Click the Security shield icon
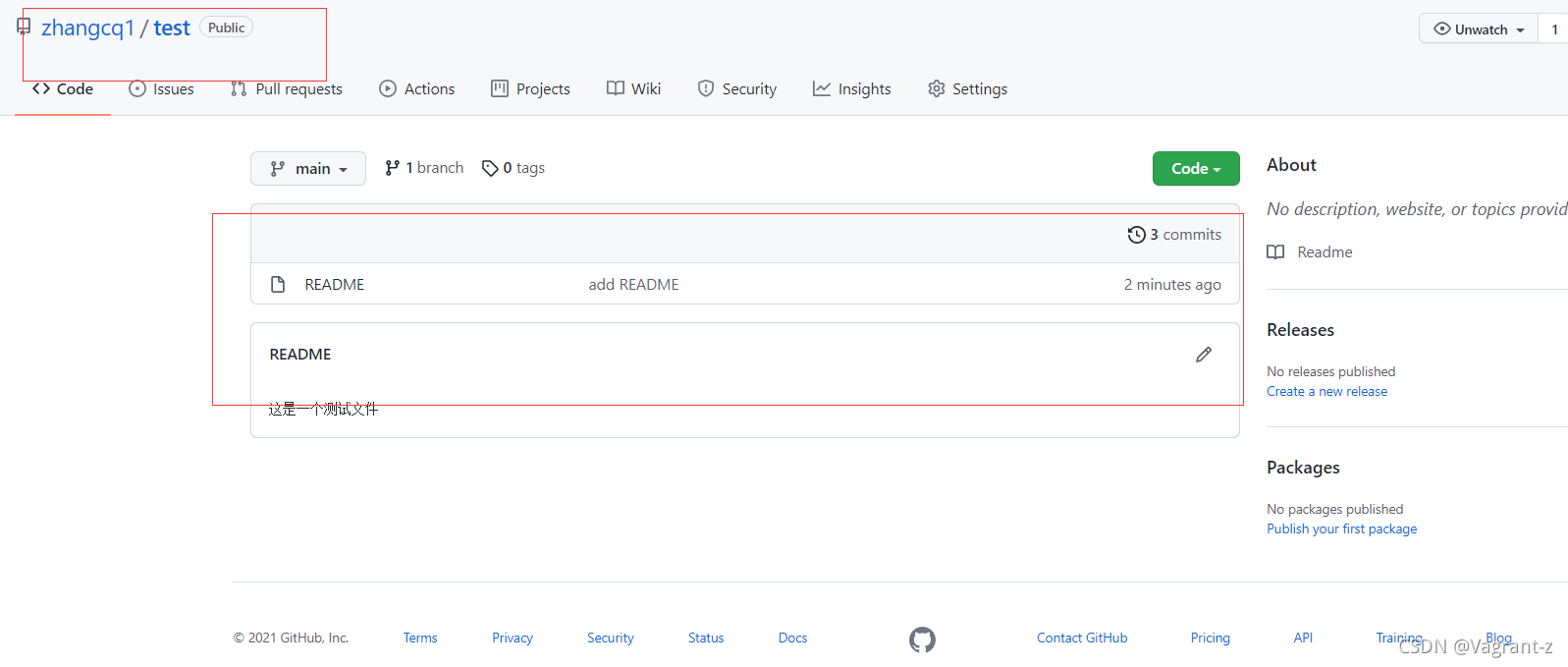The image size is (1568, 667). (x=706, y=88)
